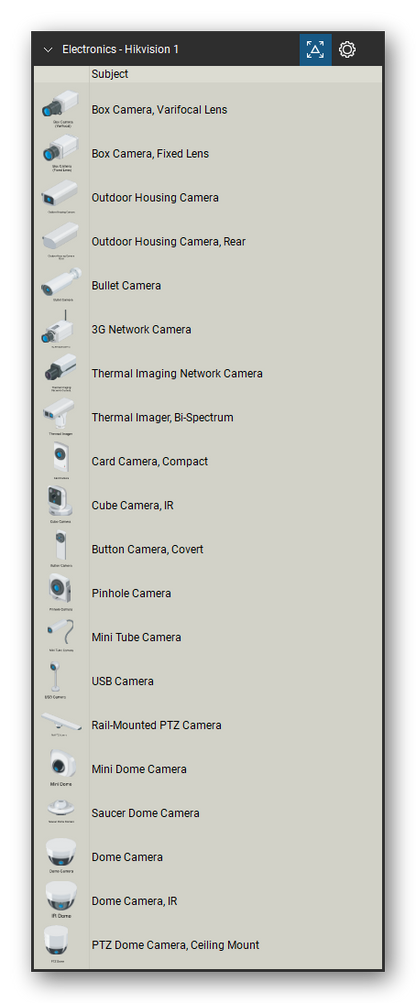The image size is (416, 1003).
Task: Select the Saucer Dome Camera thumbnail
Action: (61, 813)
